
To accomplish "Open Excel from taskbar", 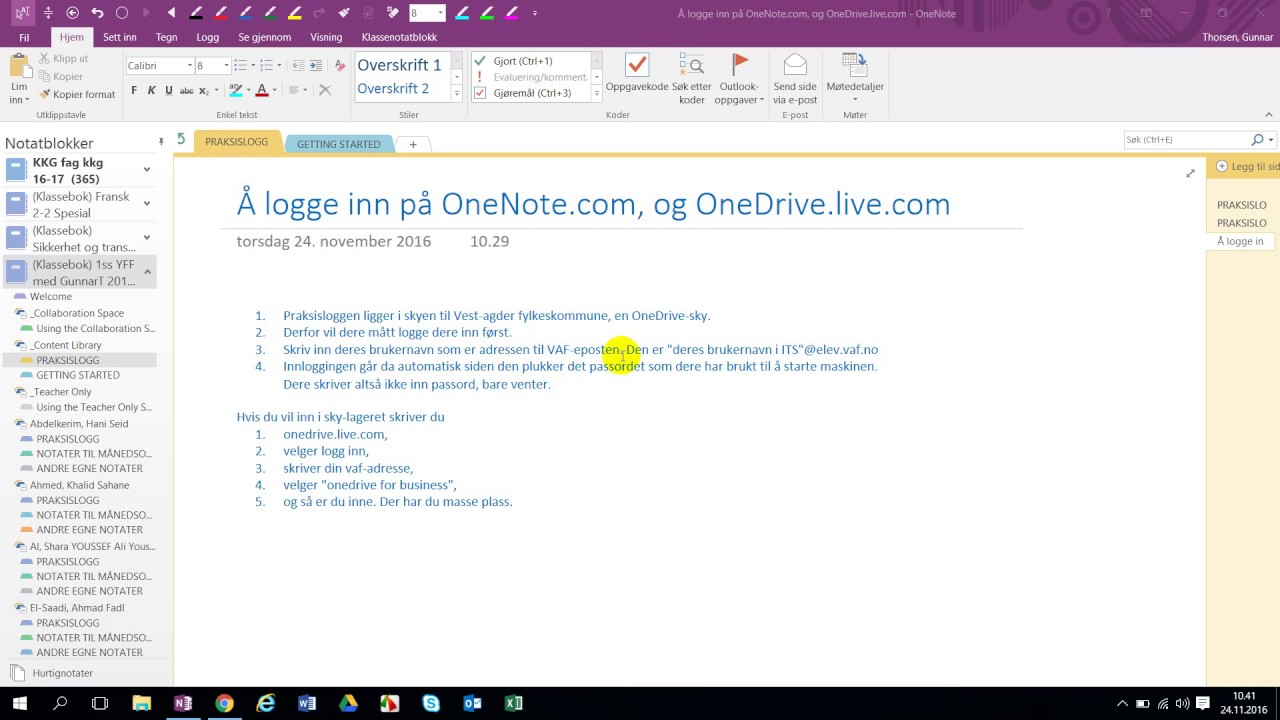I will tap(513, 703).
